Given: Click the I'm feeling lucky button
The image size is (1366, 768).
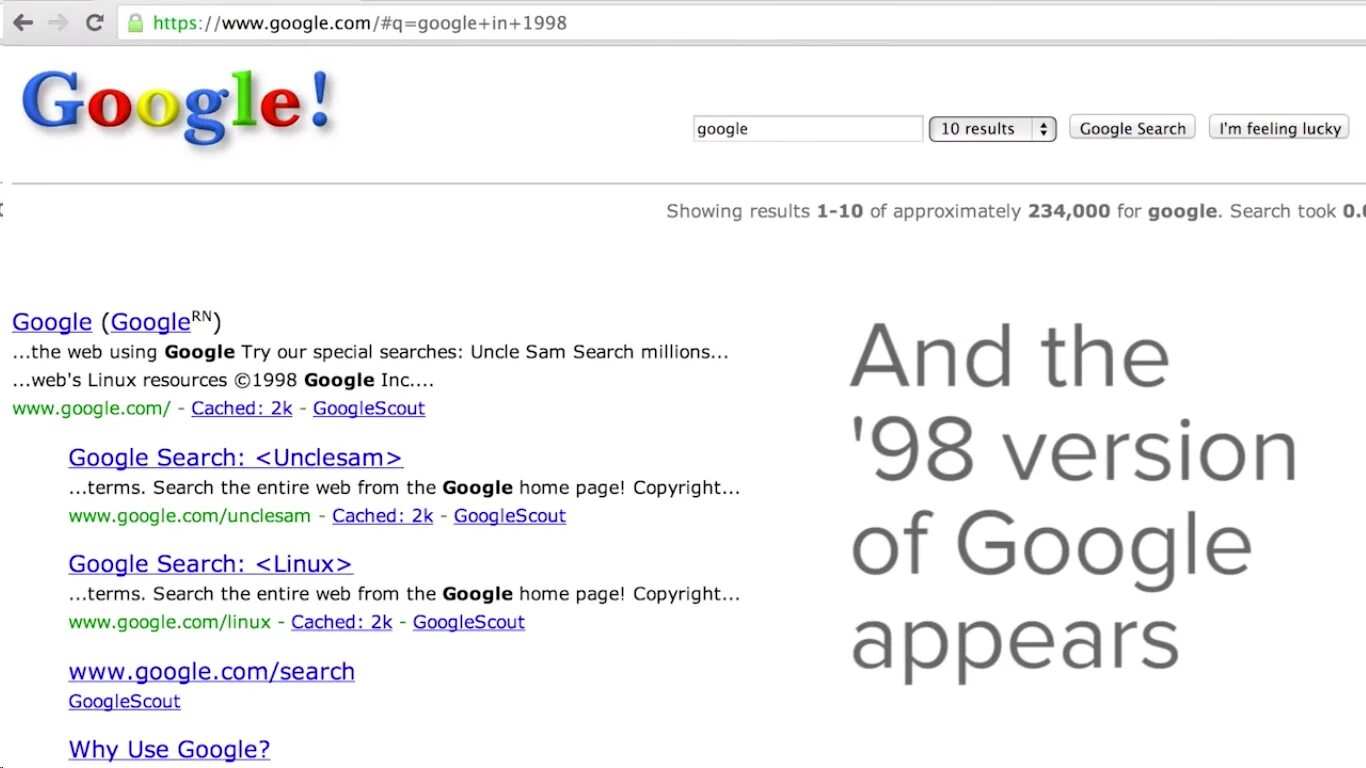Looking at the screenshot, I should (x=1279, y=128).
